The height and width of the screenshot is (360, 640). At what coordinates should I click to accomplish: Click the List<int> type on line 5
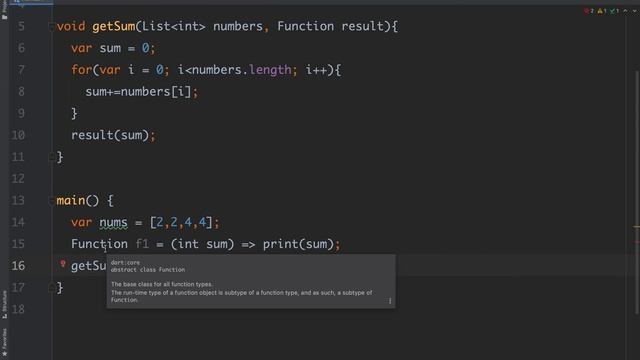pyautogui.click(x=174, y=27)
